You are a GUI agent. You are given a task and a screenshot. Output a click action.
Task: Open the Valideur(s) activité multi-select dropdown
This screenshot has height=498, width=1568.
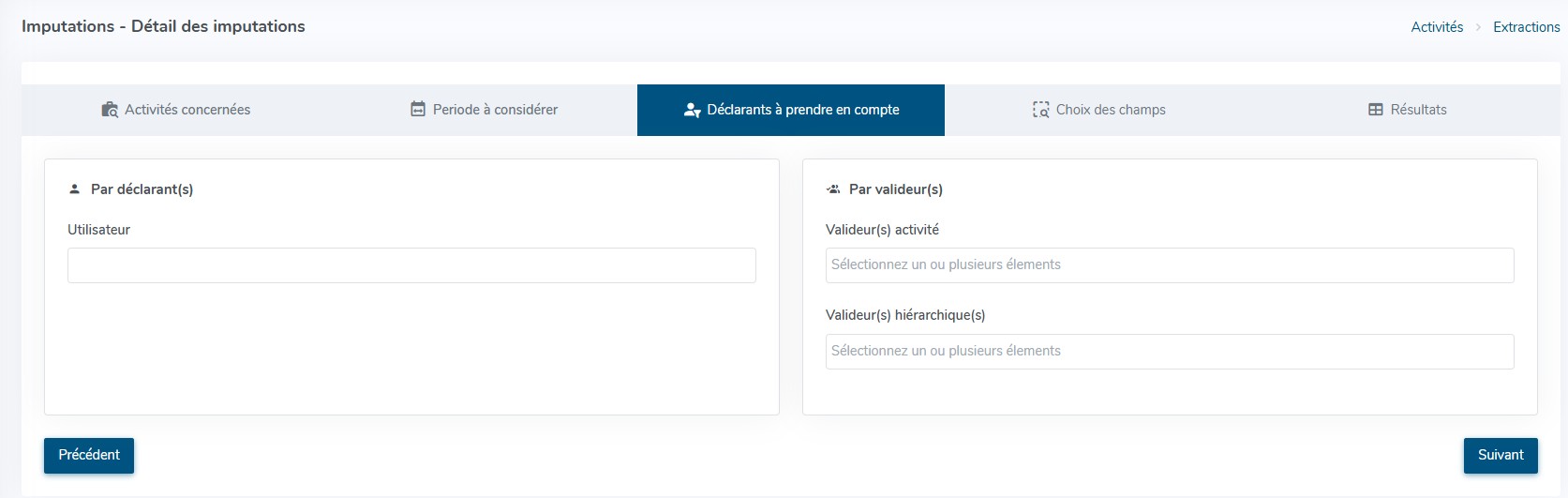(x=1169, y=265)
